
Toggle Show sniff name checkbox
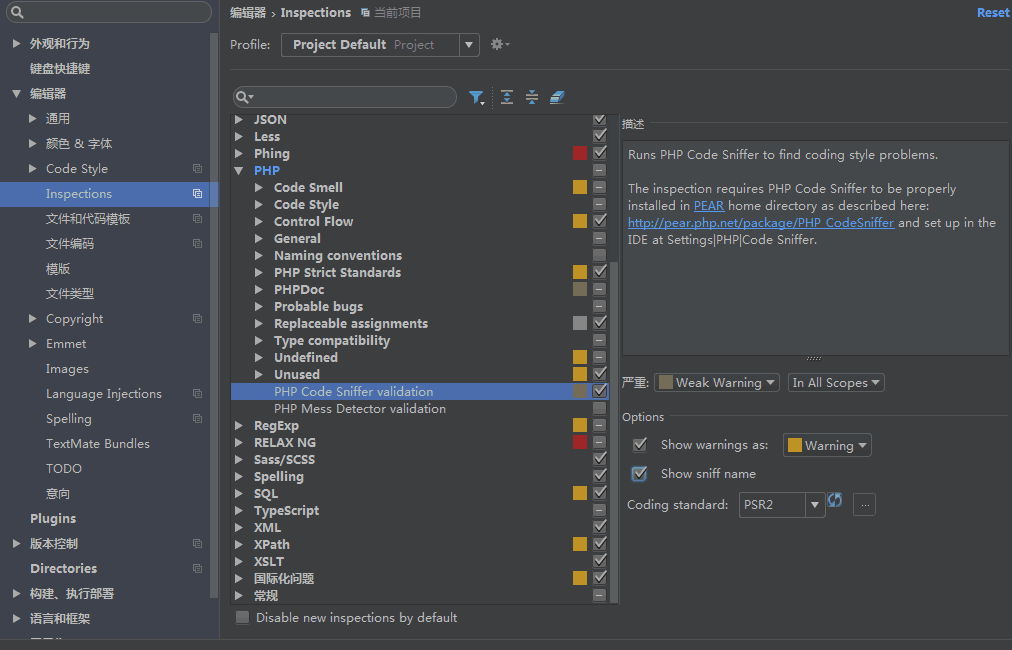[x=640, y=474]
